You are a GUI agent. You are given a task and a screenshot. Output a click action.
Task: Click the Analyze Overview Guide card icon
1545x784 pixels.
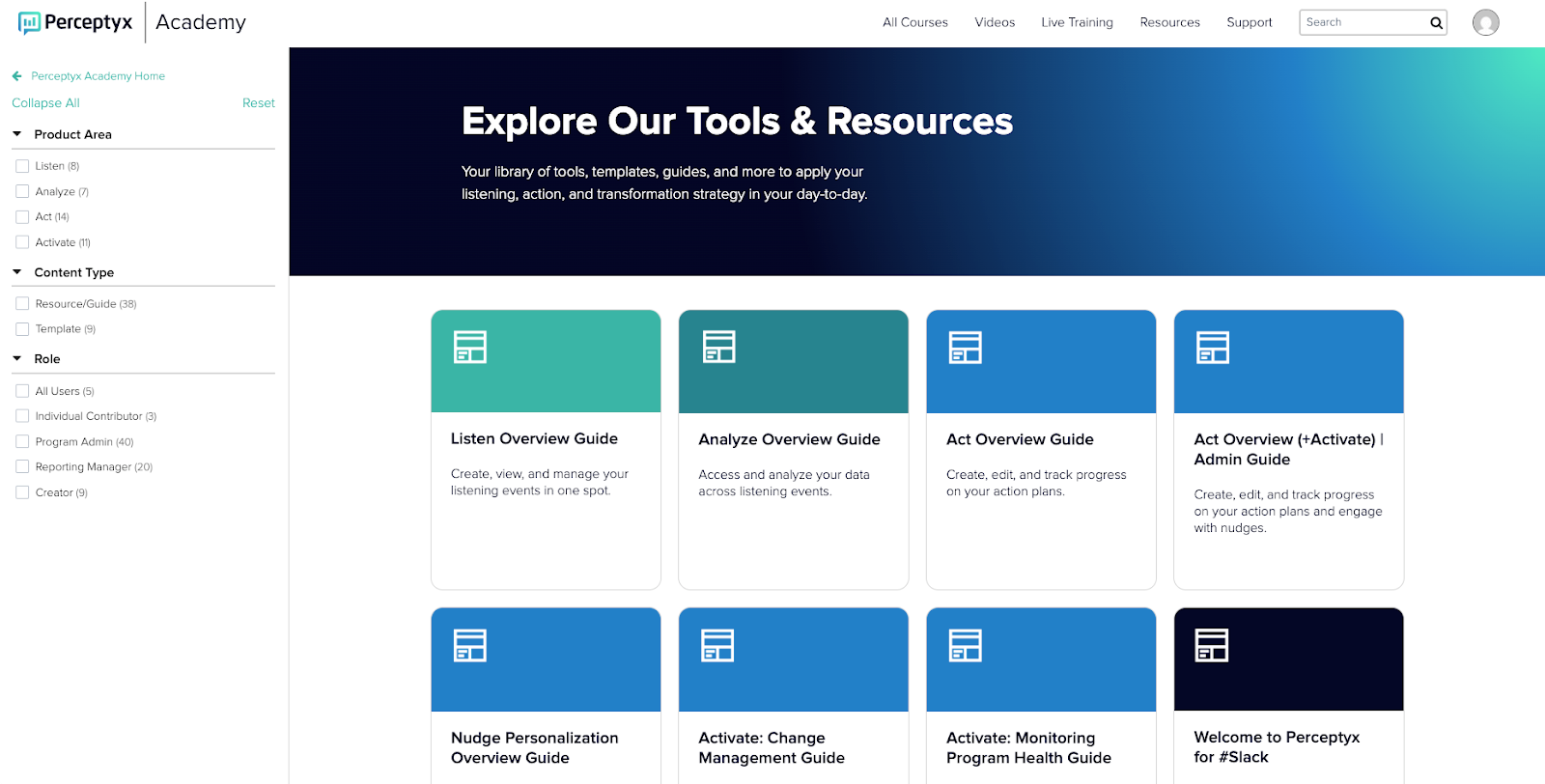point(718,347)
